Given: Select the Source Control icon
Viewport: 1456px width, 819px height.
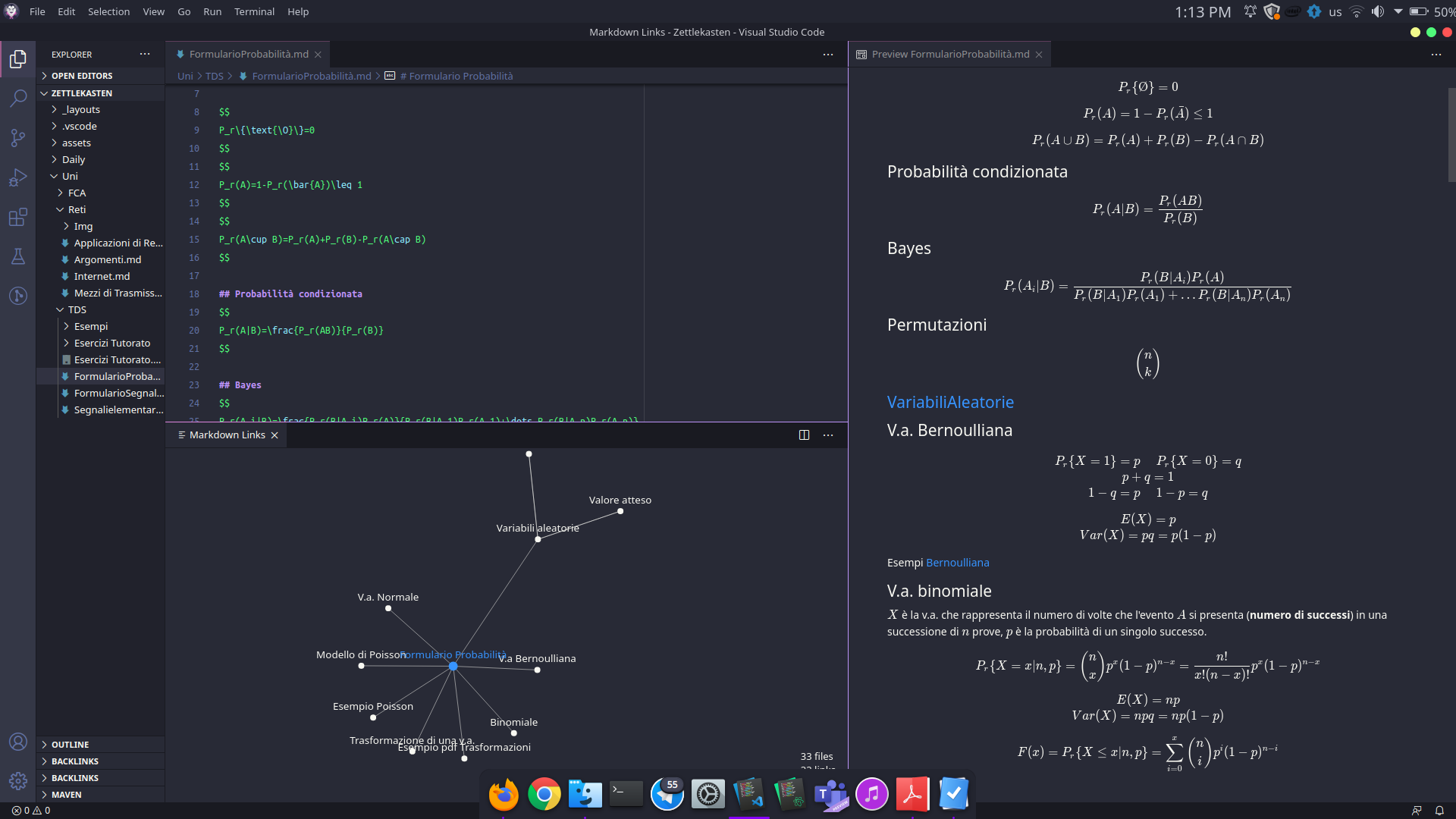Looking at the screenshot, I should point(18,138).
